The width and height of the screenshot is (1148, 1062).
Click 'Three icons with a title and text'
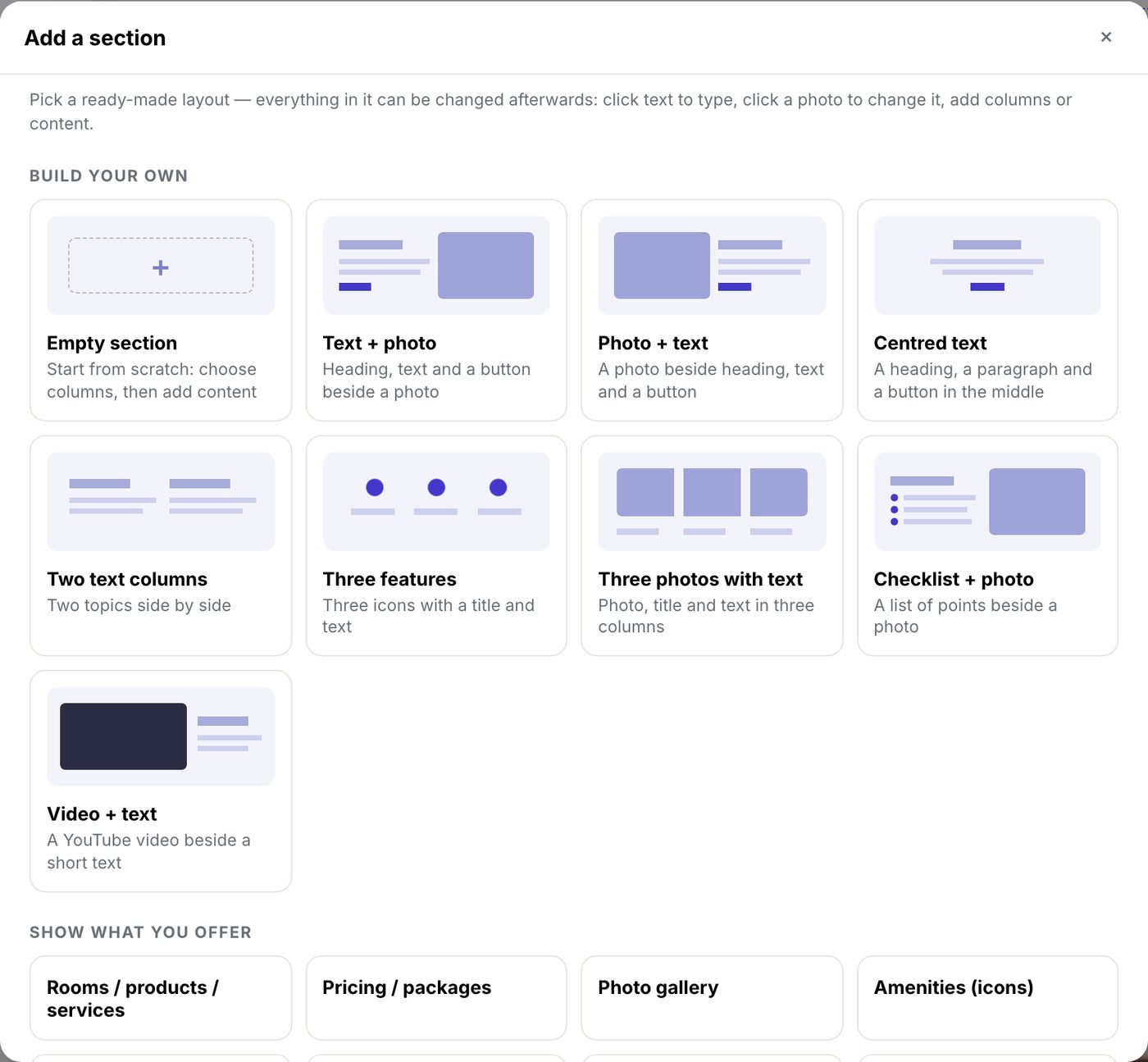[428, 616]
